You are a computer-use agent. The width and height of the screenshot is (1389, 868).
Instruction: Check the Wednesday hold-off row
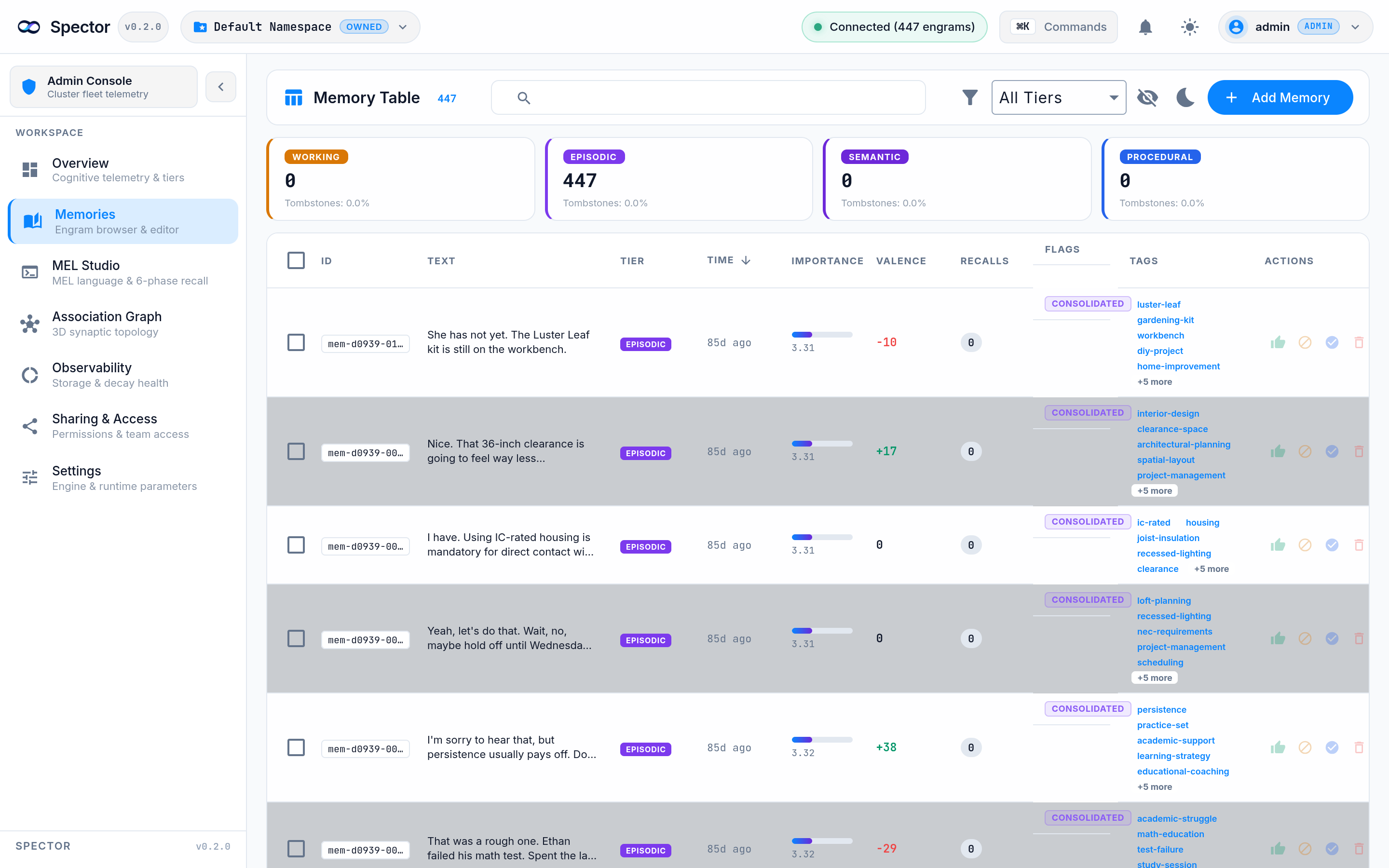click(x=296, y=639)
